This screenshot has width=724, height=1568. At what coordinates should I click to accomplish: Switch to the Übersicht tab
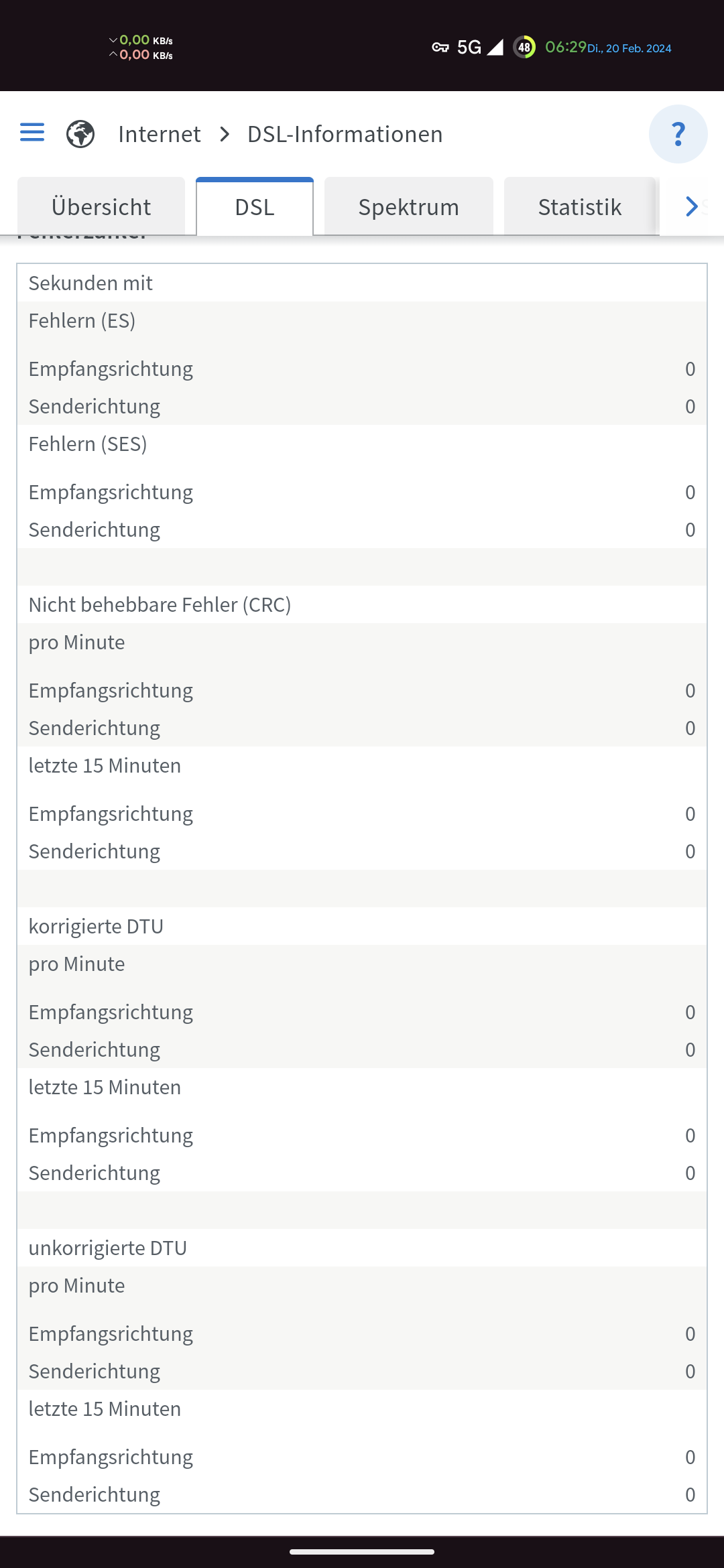101,207
